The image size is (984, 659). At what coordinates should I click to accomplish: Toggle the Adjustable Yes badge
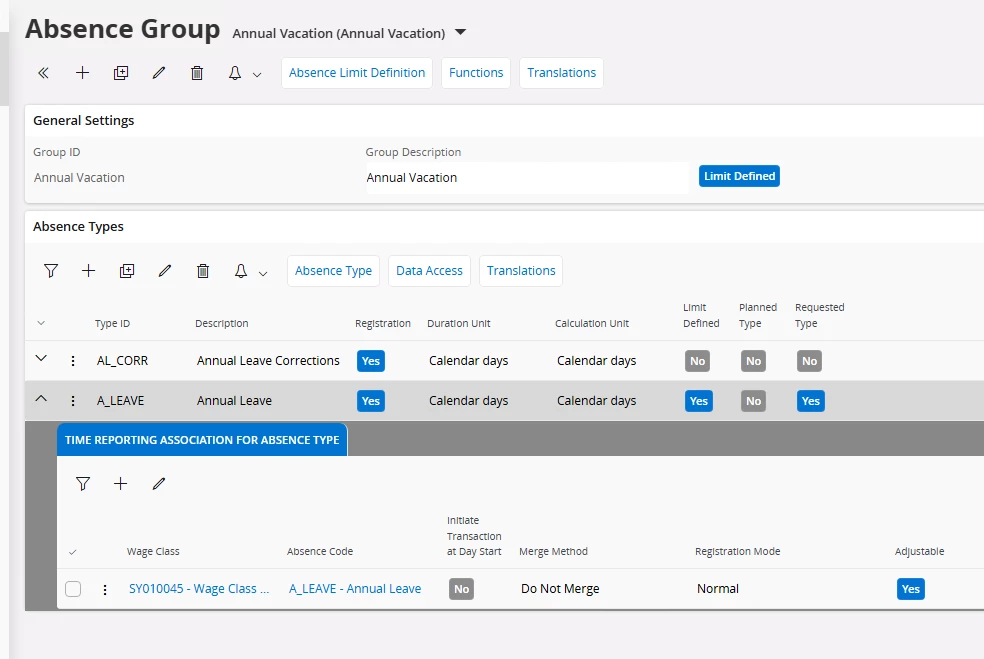pyautogui.click(x=910, y=589)
